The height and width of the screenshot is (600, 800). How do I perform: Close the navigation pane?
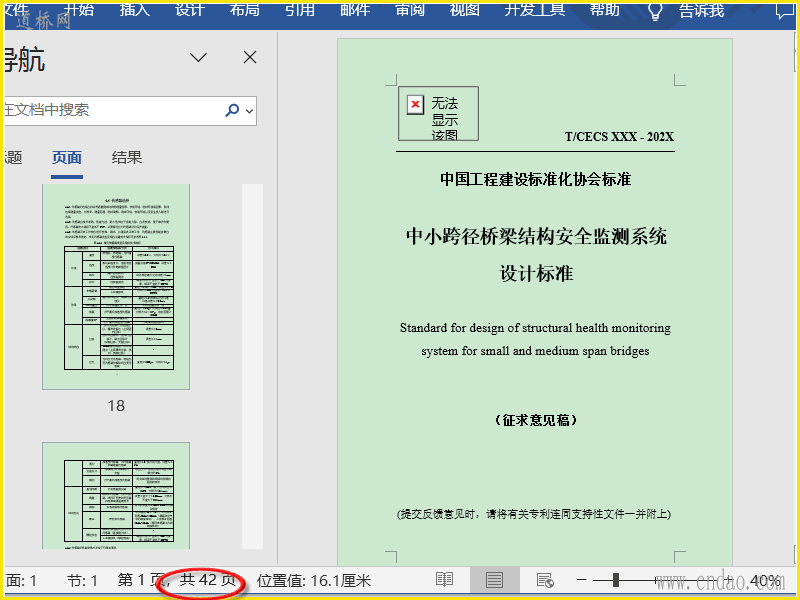pos(250,57)
